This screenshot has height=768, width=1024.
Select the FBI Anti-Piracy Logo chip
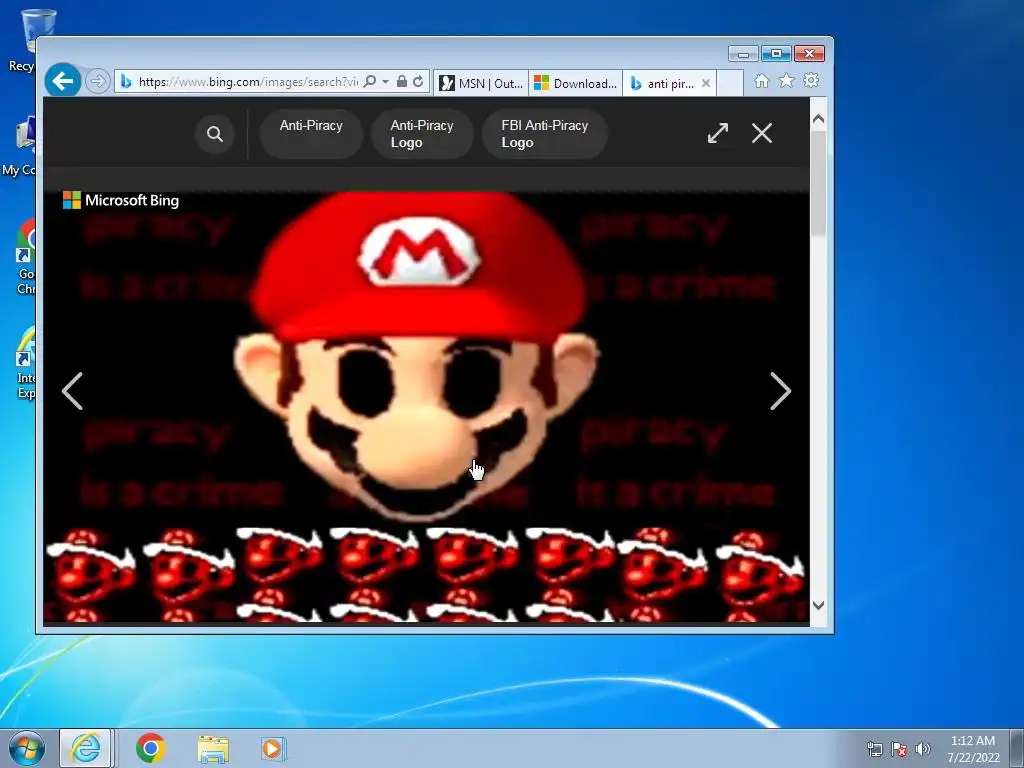point(545,134)
